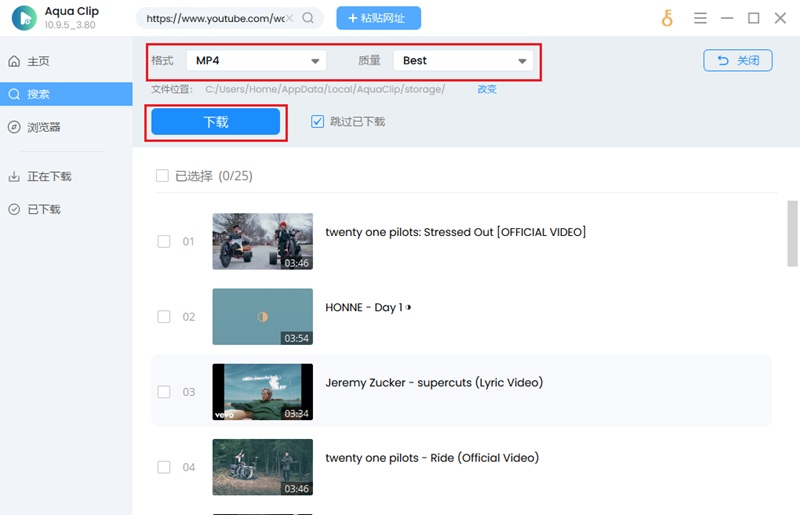This screenshot has height=515, width=800.
Task: Open 浏览器 browser in sidebar
Action: point(66,127)
